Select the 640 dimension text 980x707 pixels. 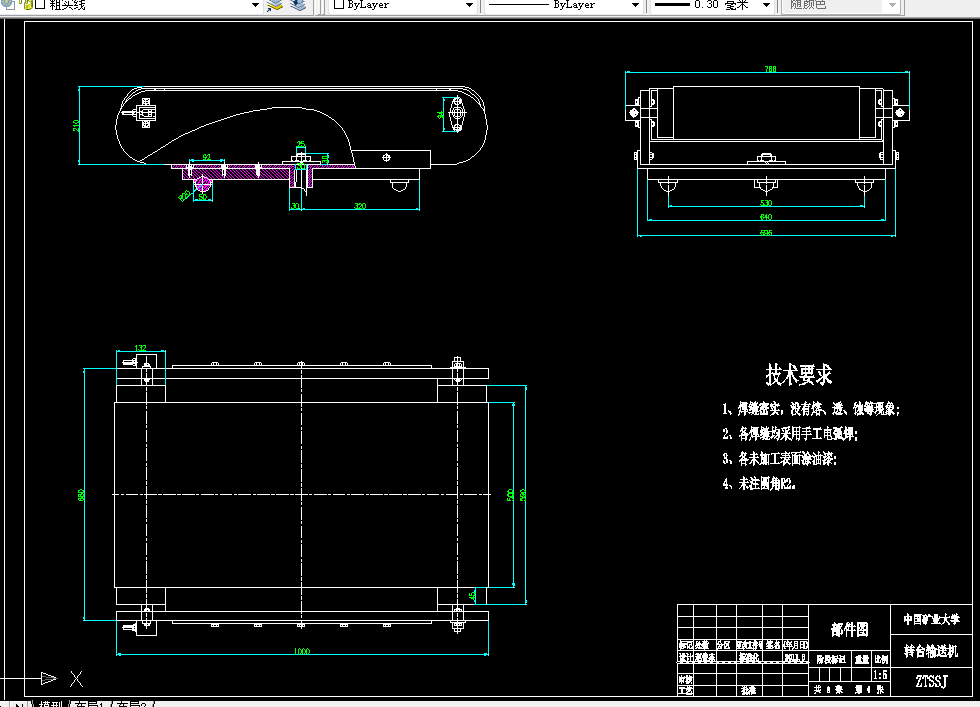coord(766,217)
